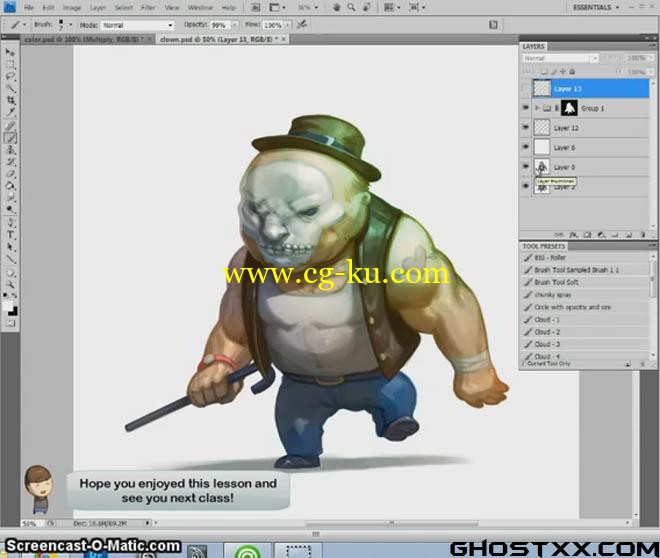This screenshot has width=660, height=558.
Task: Click Hand tool in application bar
Action: click(336, 7)
